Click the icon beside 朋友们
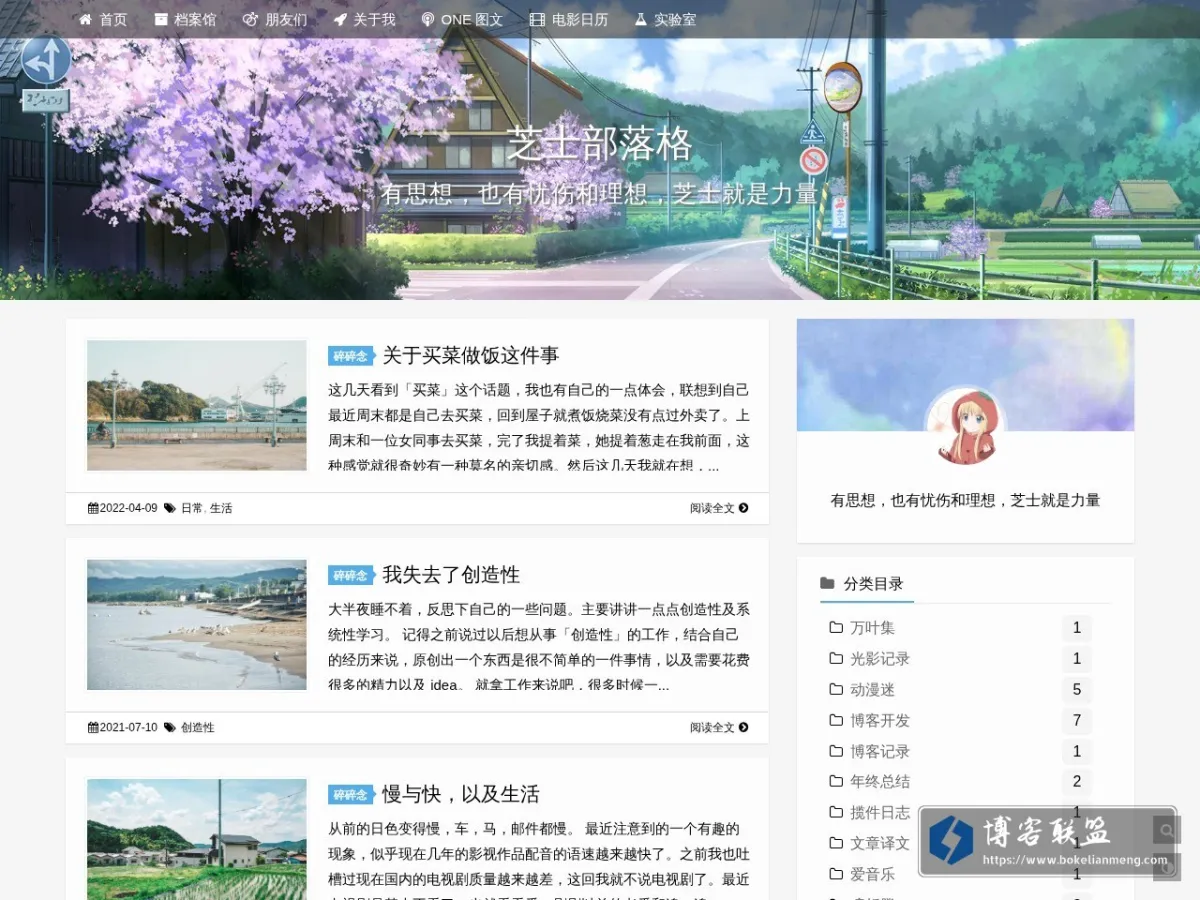The height and width of the screenshot is (900, 1200). point(250,19)
